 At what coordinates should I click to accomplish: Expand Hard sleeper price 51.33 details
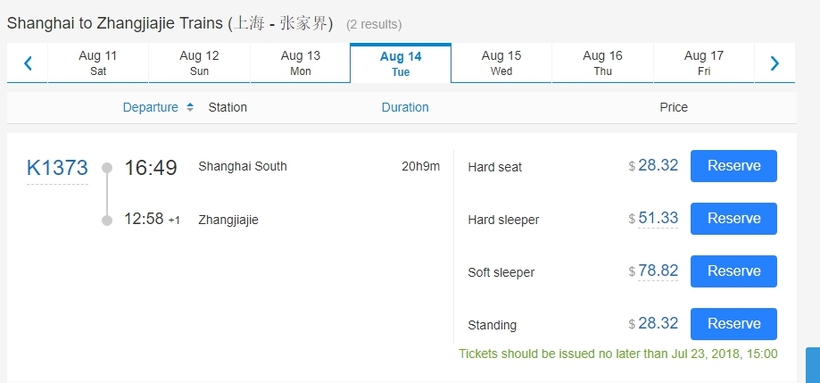coord(658,218)
